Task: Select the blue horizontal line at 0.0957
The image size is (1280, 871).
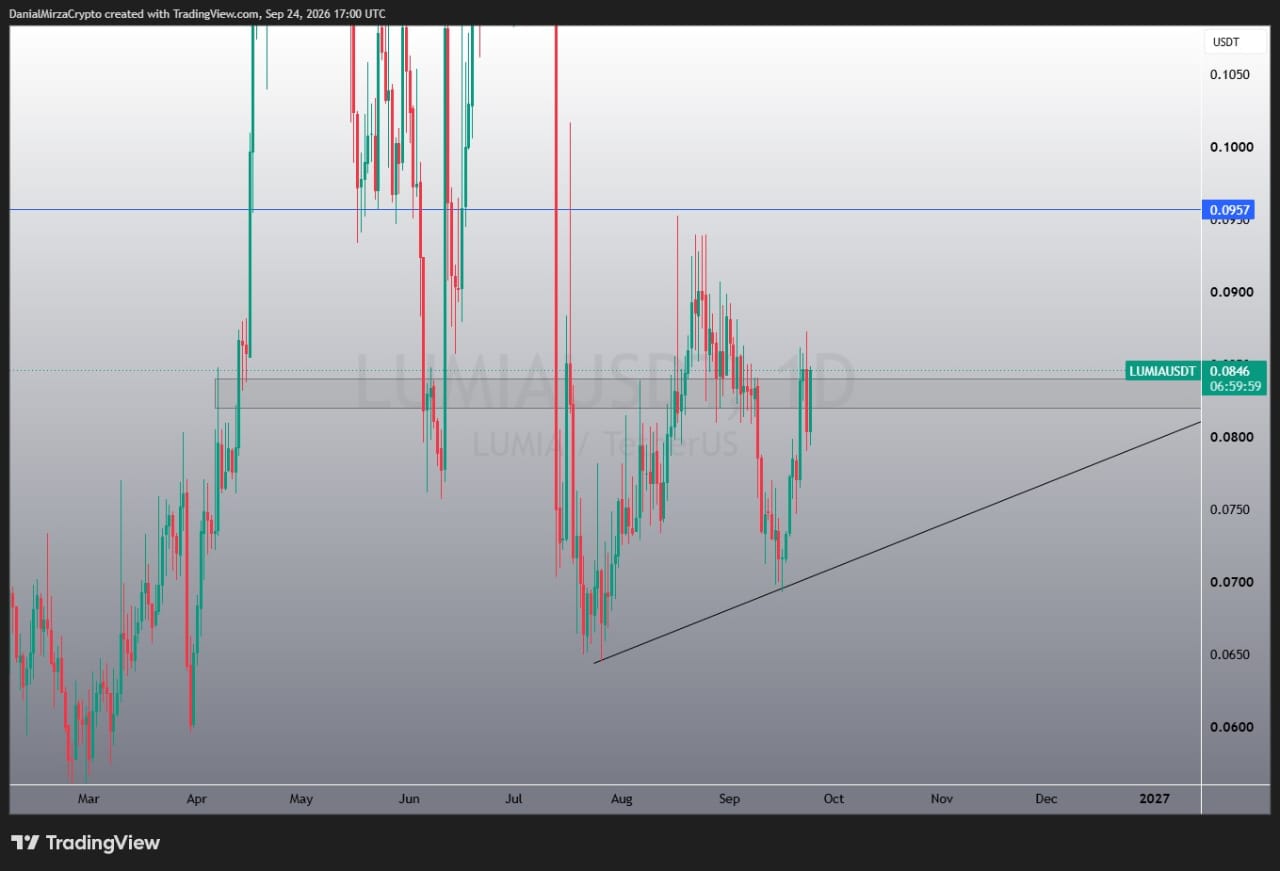Action: [600, 210]
